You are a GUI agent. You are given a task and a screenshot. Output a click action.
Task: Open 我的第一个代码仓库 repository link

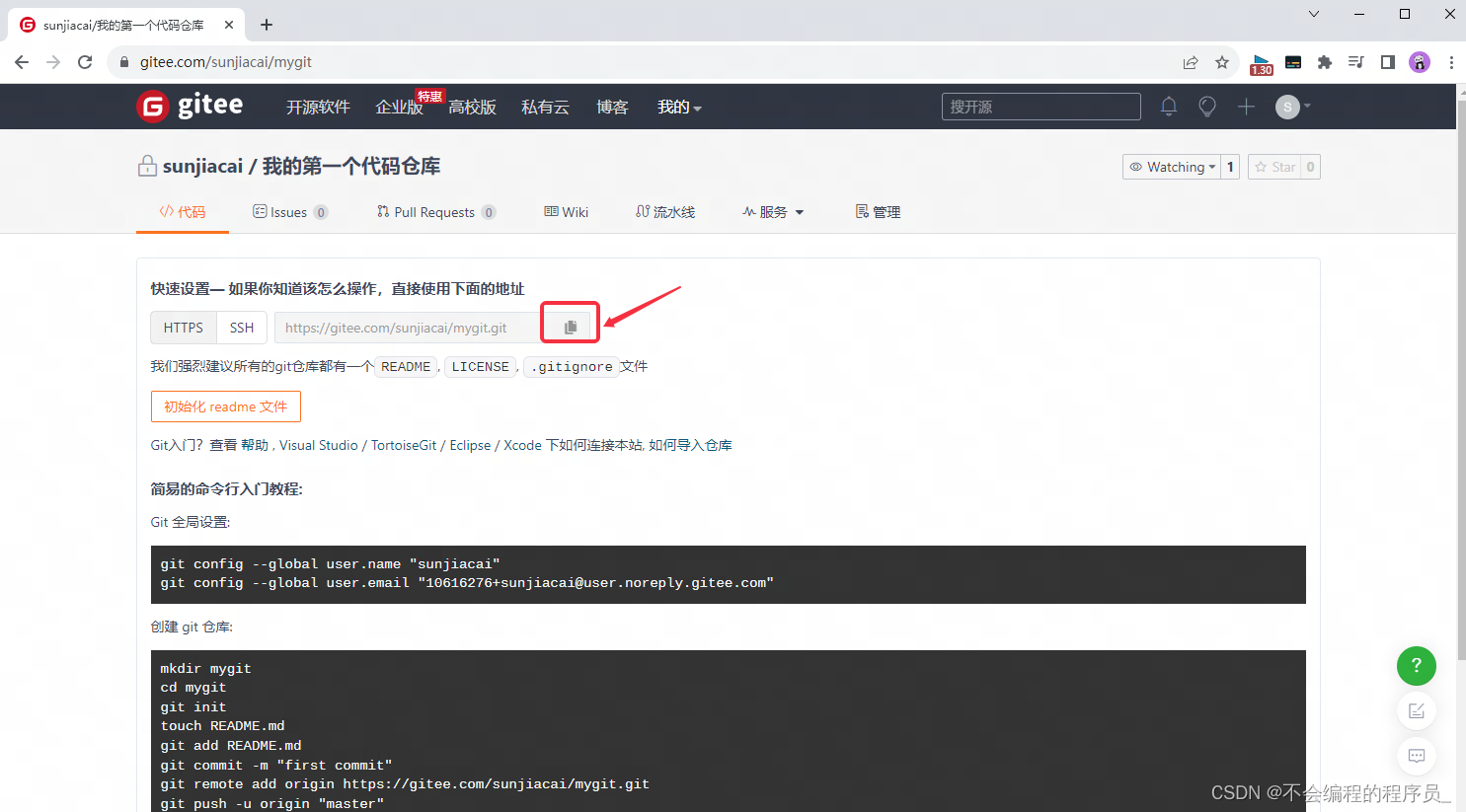(x=351, y=166)
